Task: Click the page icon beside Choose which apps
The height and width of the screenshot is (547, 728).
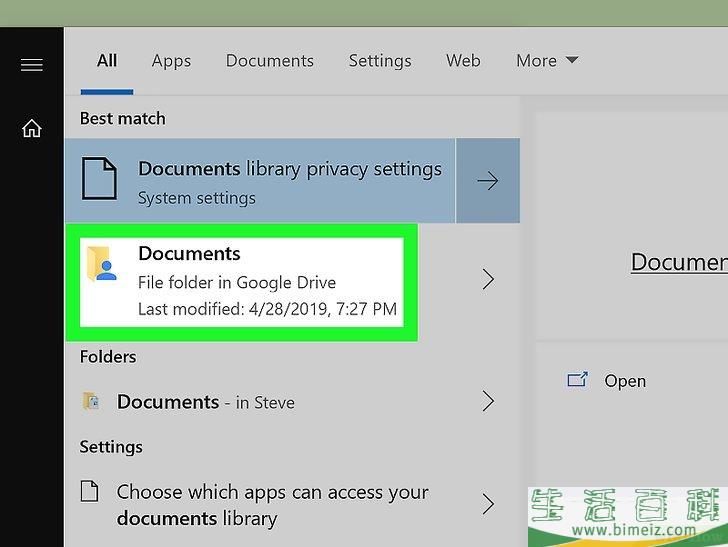Action: 90,492
